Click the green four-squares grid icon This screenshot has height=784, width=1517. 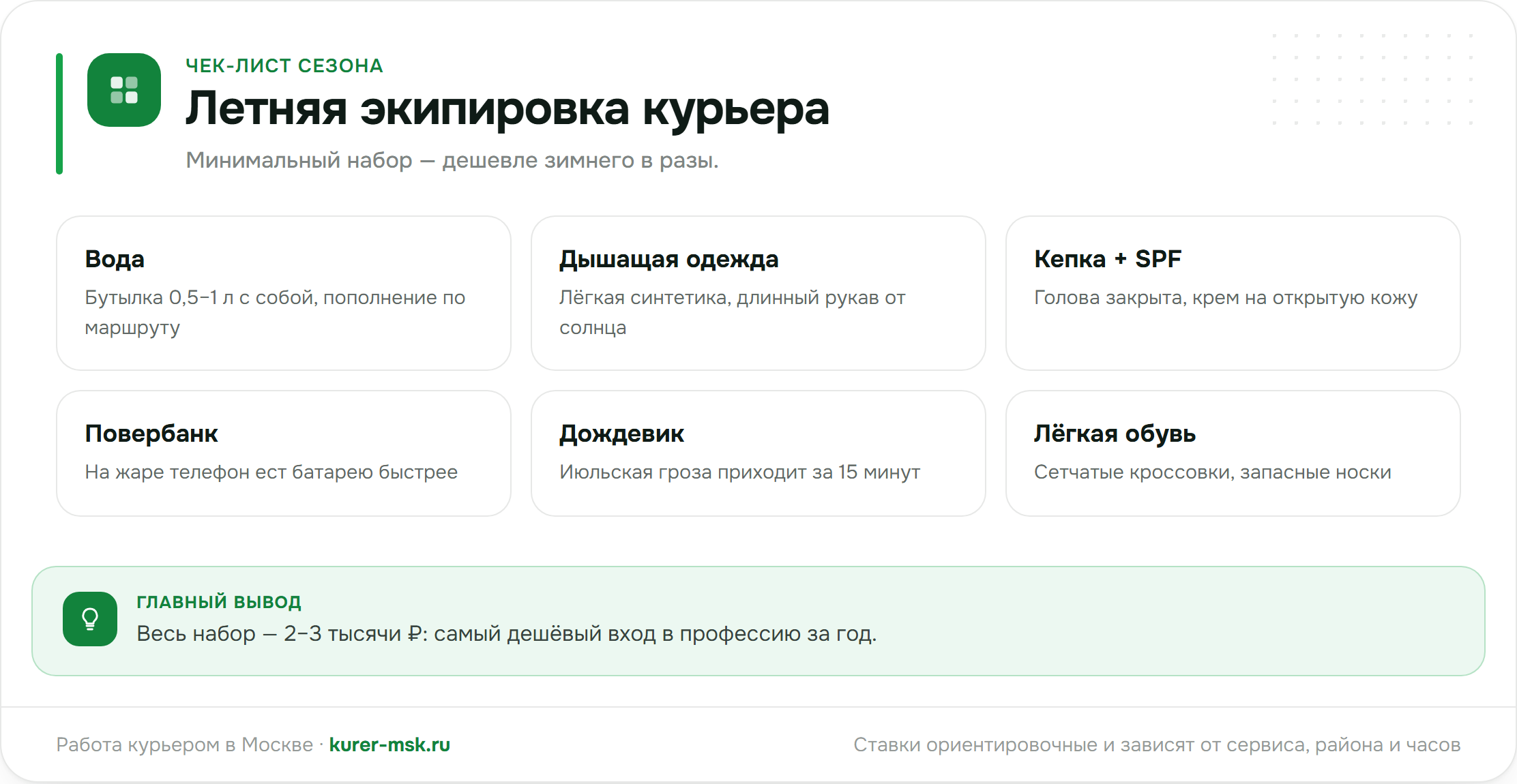point(124,90)
